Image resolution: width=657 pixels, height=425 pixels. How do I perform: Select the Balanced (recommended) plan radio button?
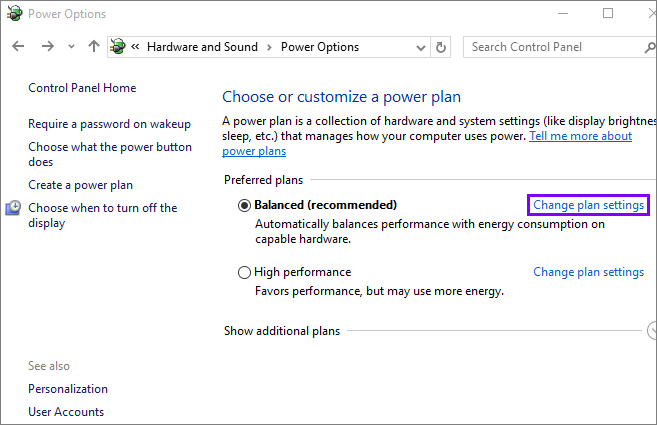coord(244,205)
